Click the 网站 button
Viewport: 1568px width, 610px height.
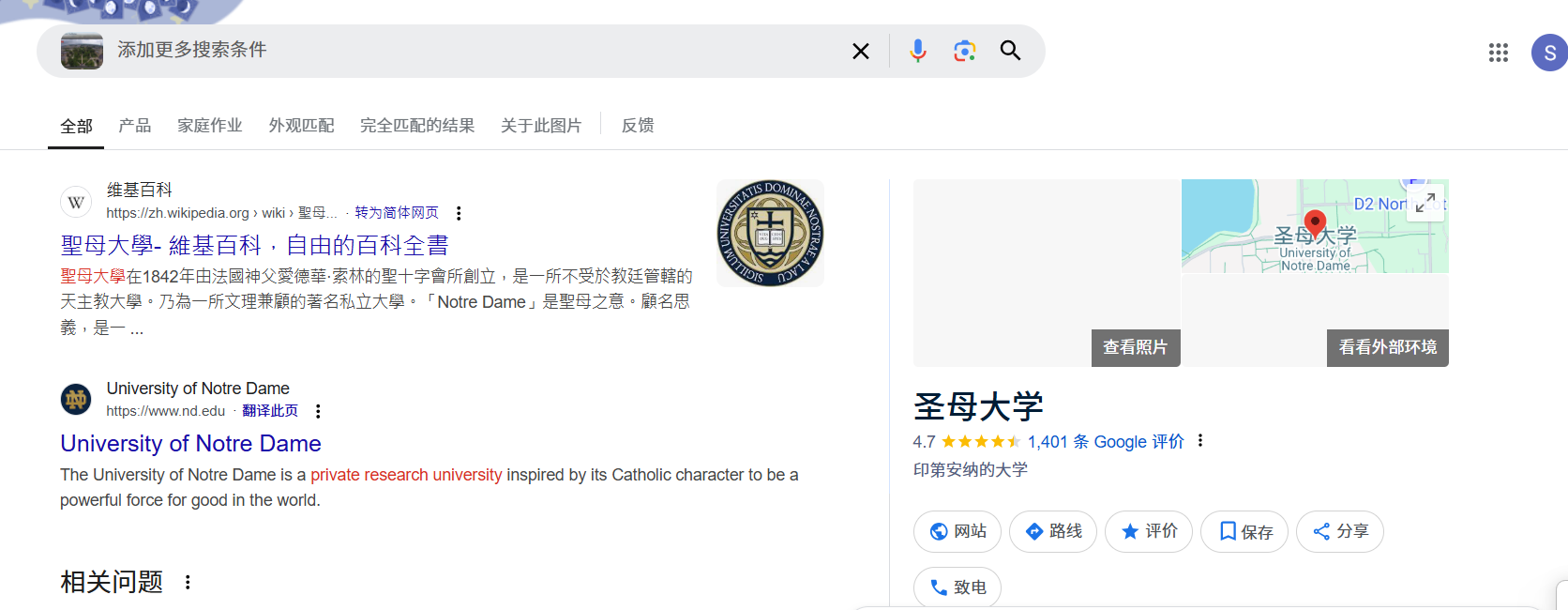click(x=957, y=532)
